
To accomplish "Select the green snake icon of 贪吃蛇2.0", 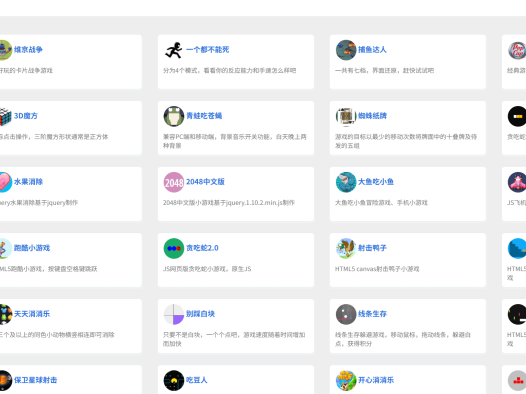I will click(174, 248).
